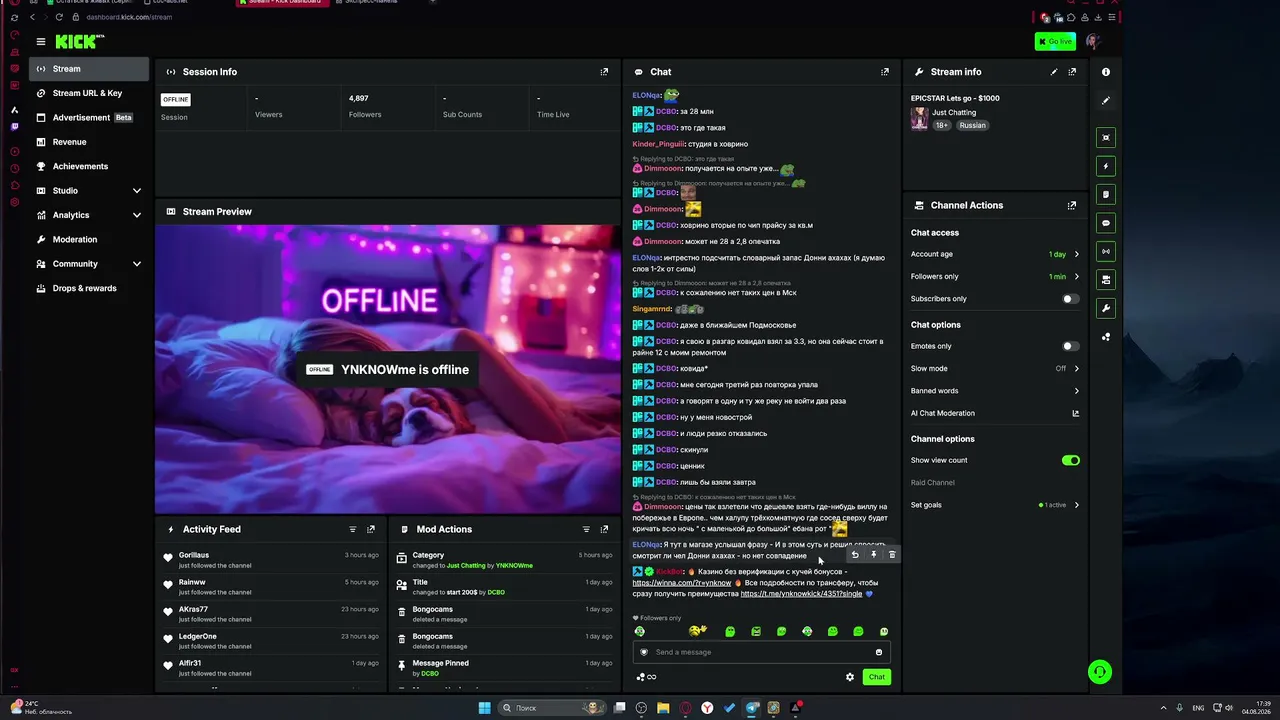Viewport: 1280px width, 720px height.
Task: Click the Windows taskbar search box
Action: pos(553,708)
